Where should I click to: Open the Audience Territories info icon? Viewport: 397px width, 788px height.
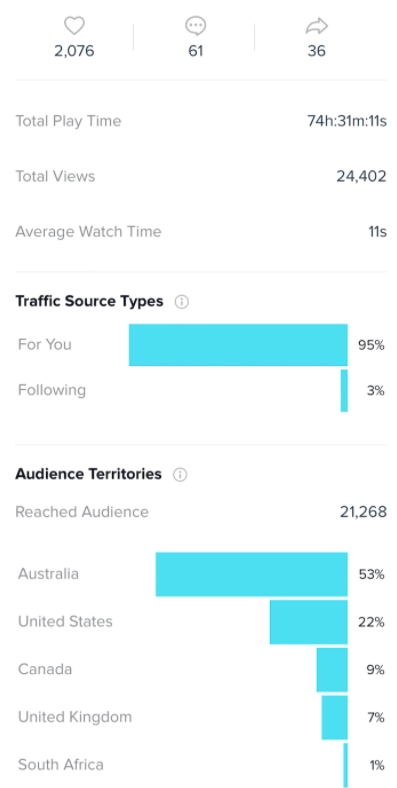click(180, 474)
